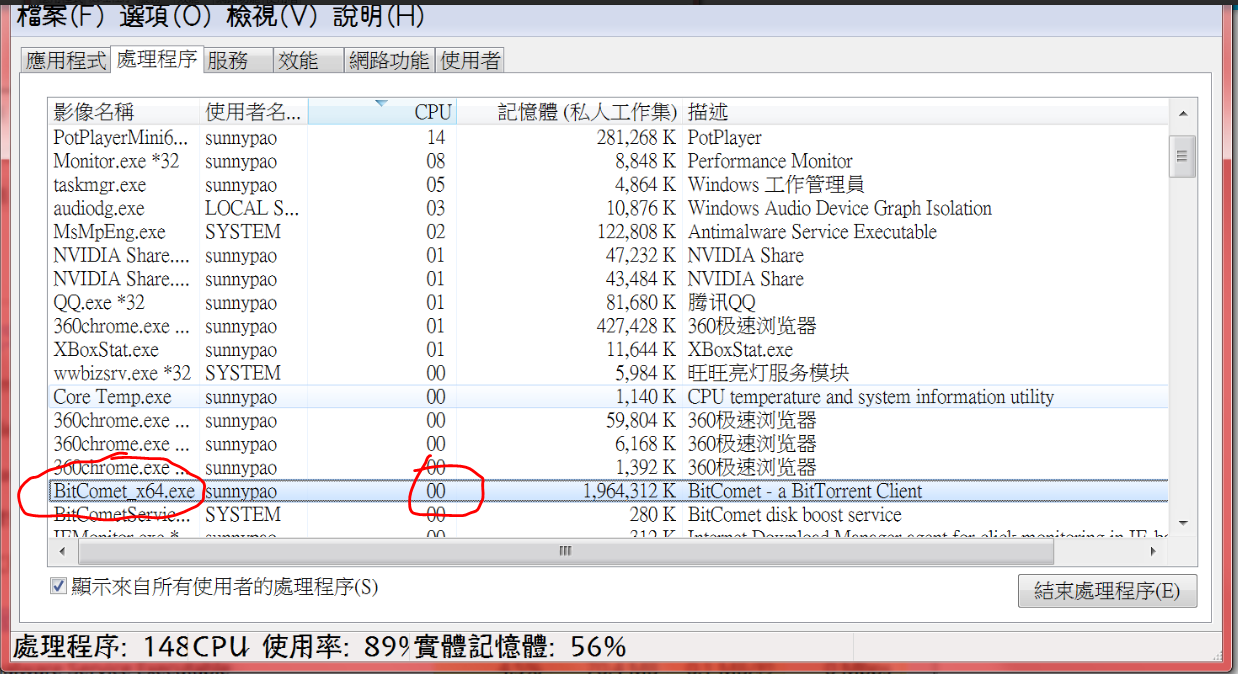Select the BitCometServic... process
This screenshot has width=1238, height=674.
[609, 515]
